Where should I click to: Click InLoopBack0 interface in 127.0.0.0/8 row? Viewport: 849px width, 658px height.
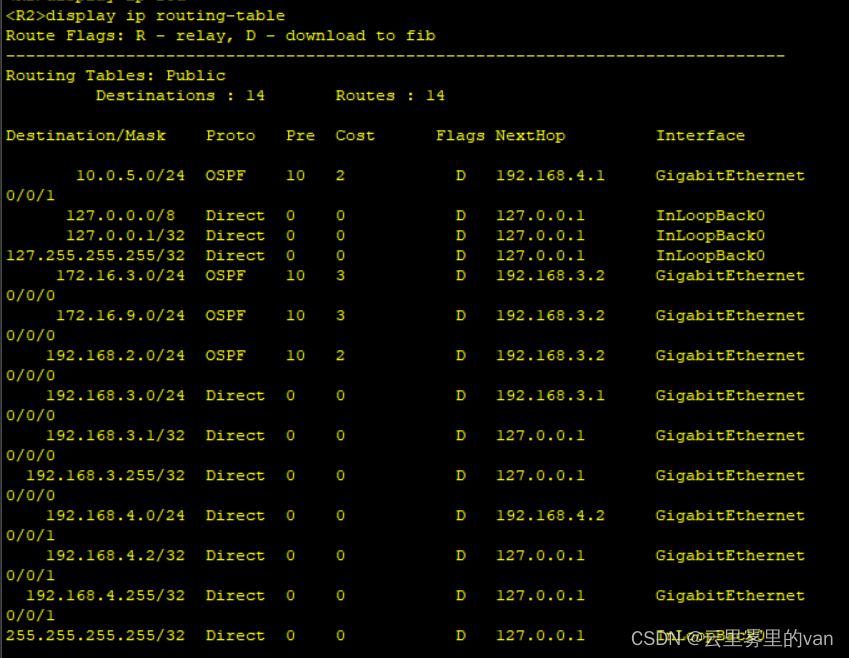click(x=710, y=216)
